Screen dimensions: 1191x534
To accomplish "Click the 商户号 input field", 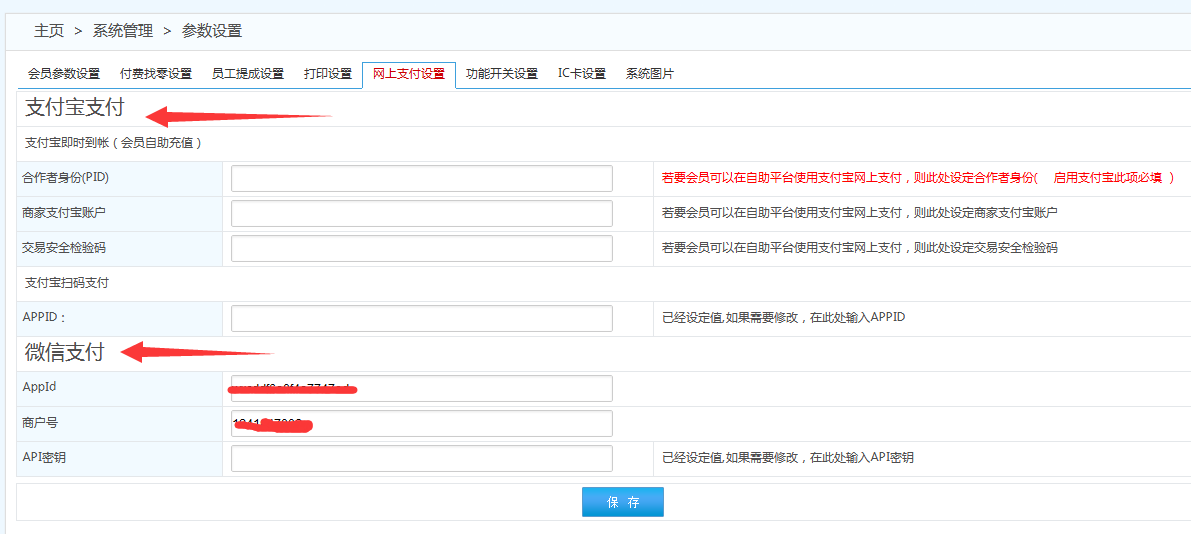I will 421,423.
